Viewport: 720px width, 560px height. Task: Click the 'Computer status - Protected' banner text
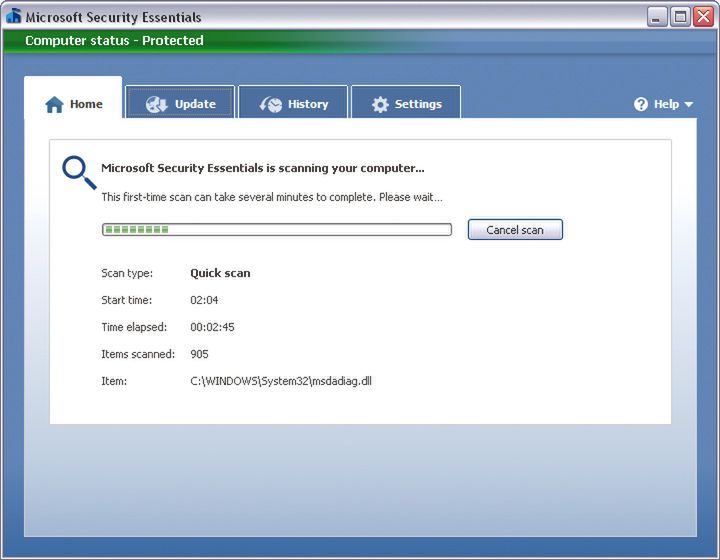point(114,40)
